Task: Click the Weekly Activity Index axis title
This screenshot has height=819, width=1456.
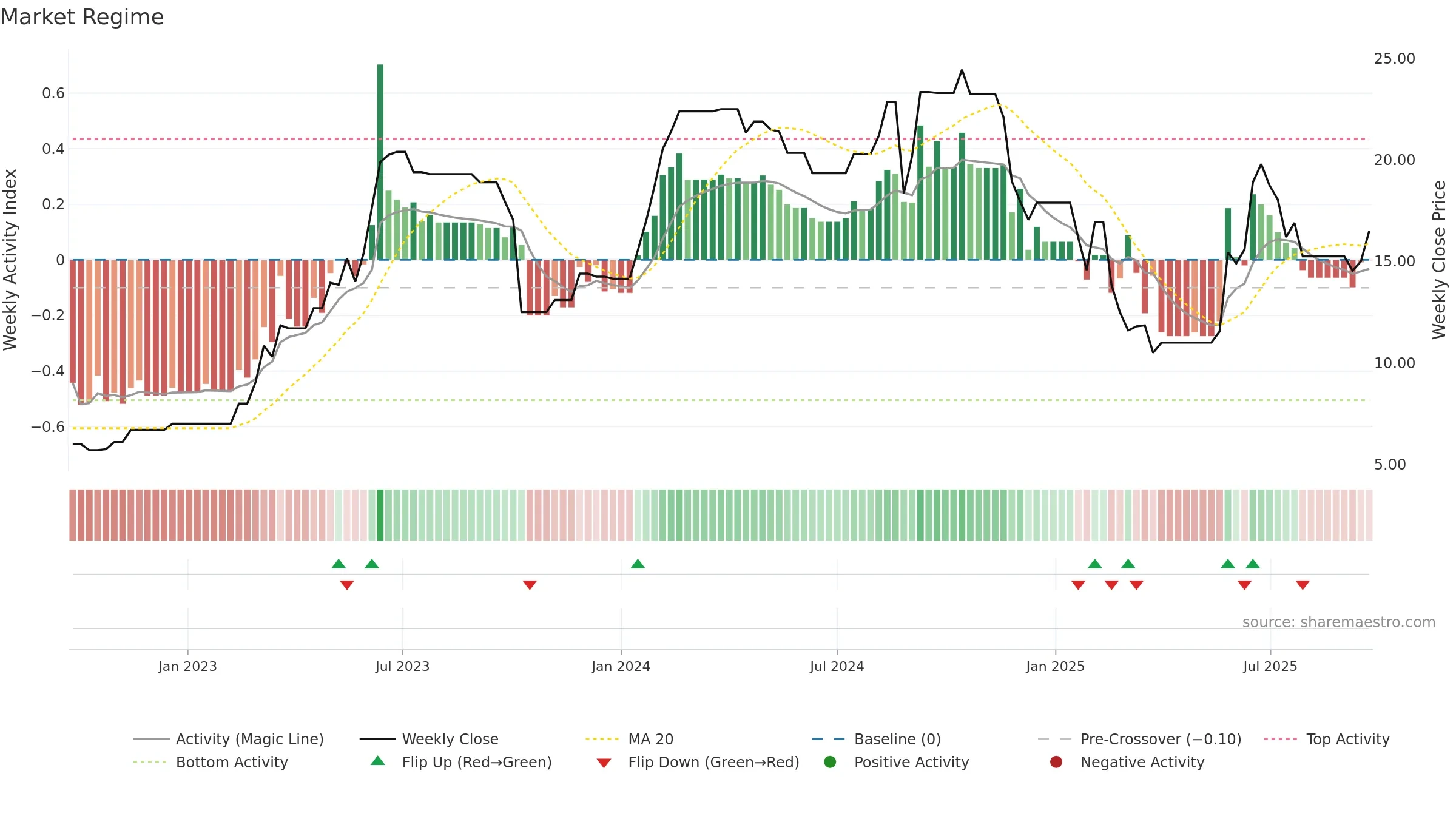Action: (10, 260)
